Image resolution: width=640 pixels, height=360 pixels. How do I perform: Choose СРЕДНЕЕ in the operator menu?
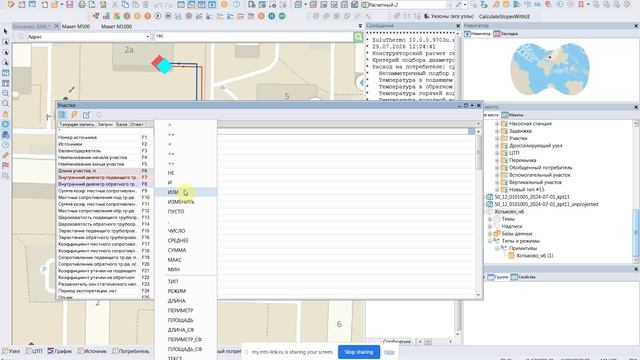186,240
